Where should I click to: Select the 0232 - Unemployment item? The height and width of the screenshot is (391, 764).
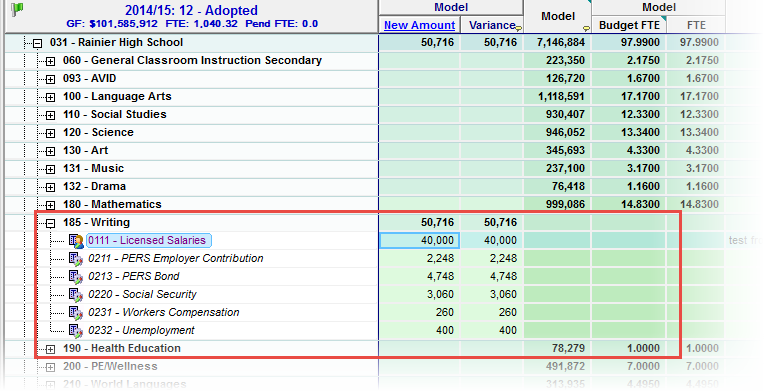click(x=141, y=331)
